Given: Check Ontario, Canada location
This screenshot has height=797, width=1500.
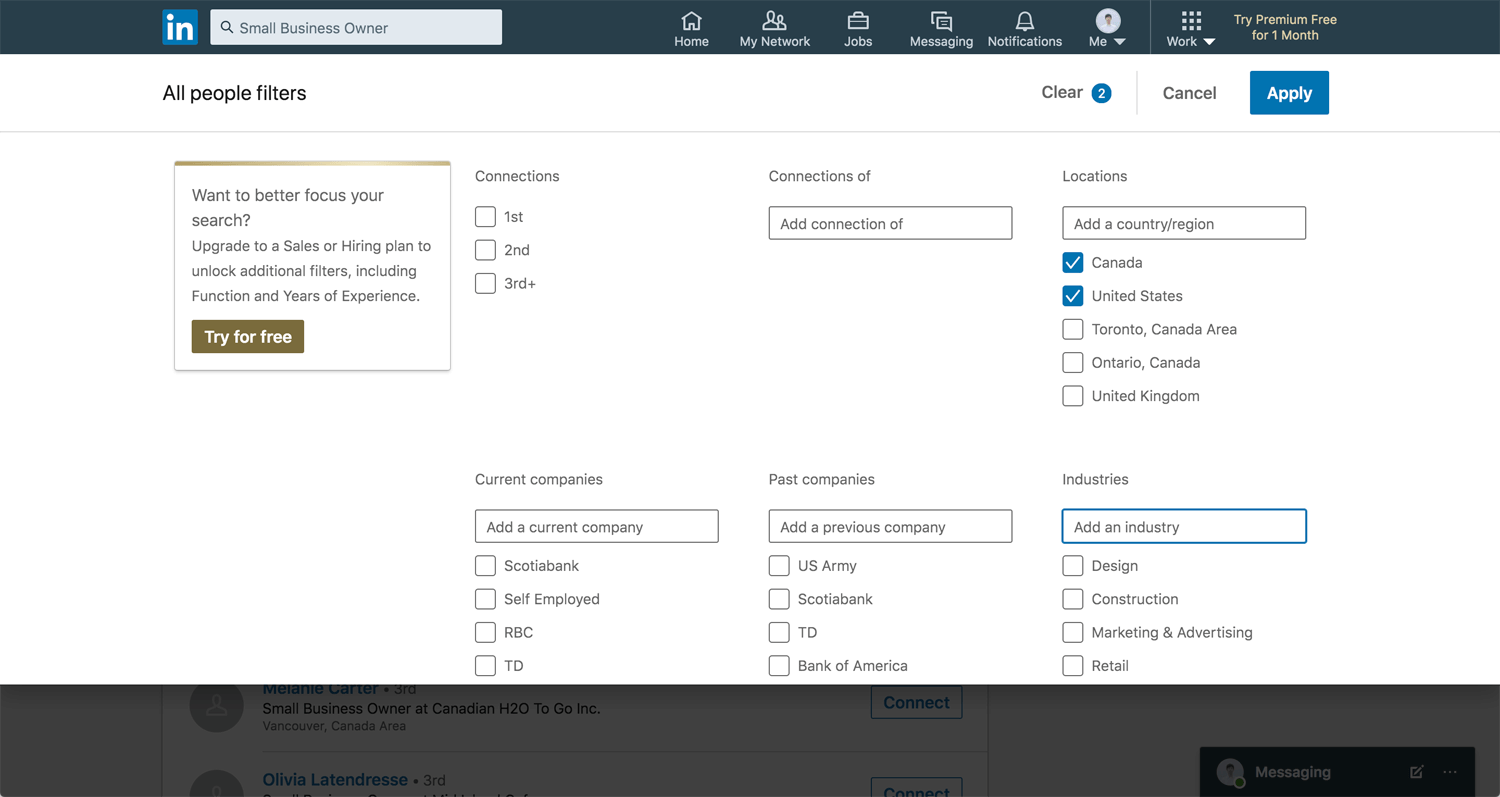Looking at the screenshot, I should pyautogui.click(x=1073, y=363).
